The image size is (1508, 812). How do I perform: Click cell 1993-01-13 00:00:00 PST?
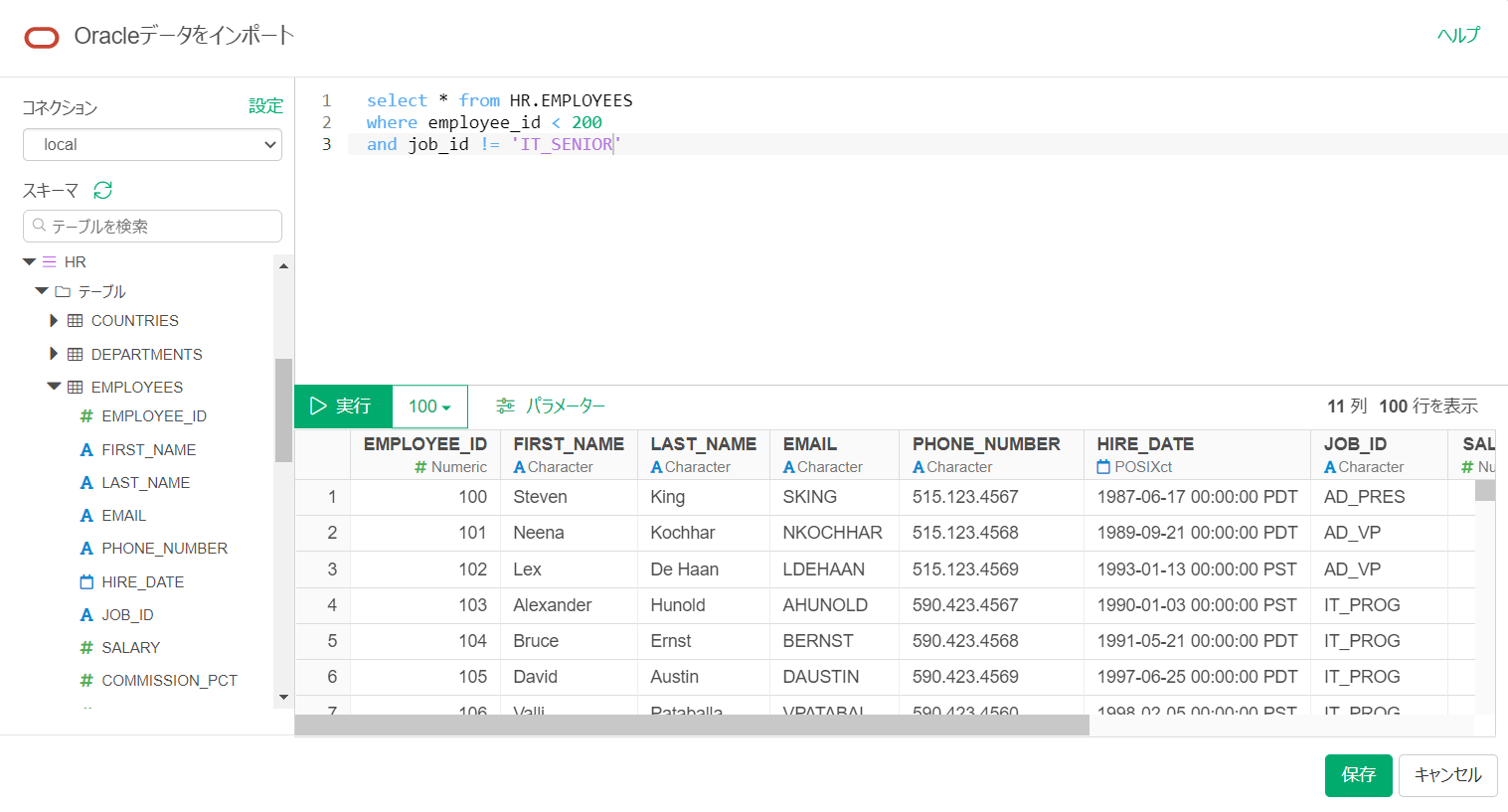coord(1197,569)
